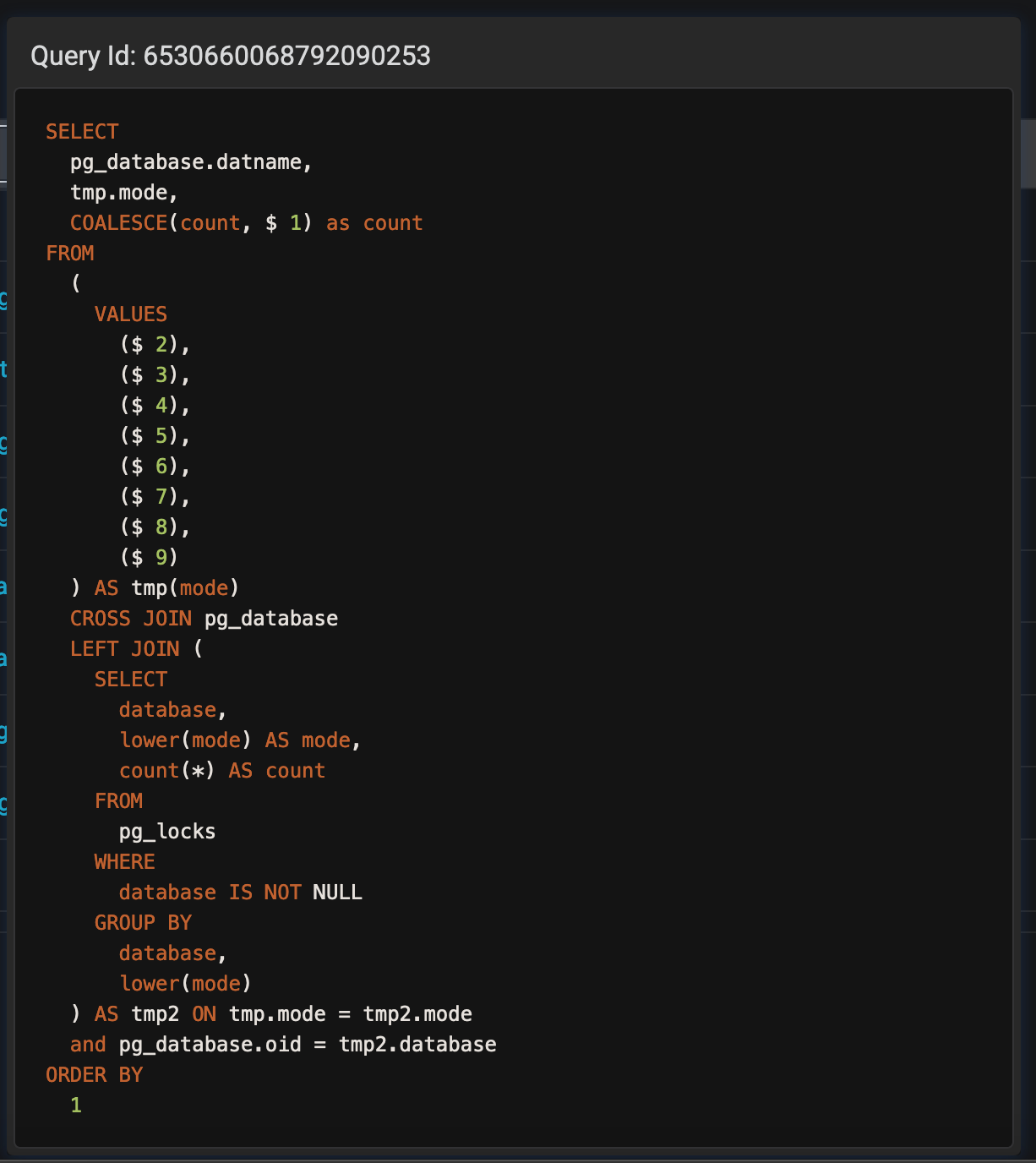Click the COALESCE function name
This screenshot has height=1163, width=1036.
(x=118, y=223)
